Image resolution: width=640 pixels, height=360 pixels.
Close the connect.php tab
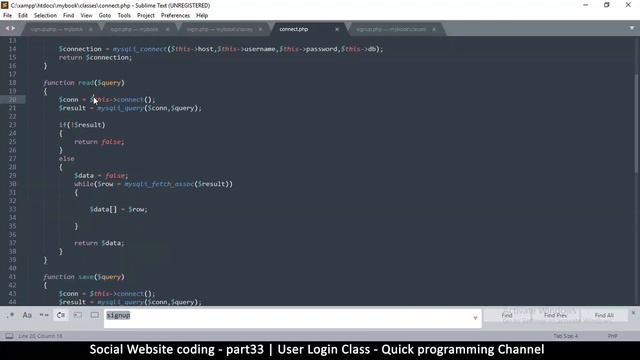[x=337, y=29]
